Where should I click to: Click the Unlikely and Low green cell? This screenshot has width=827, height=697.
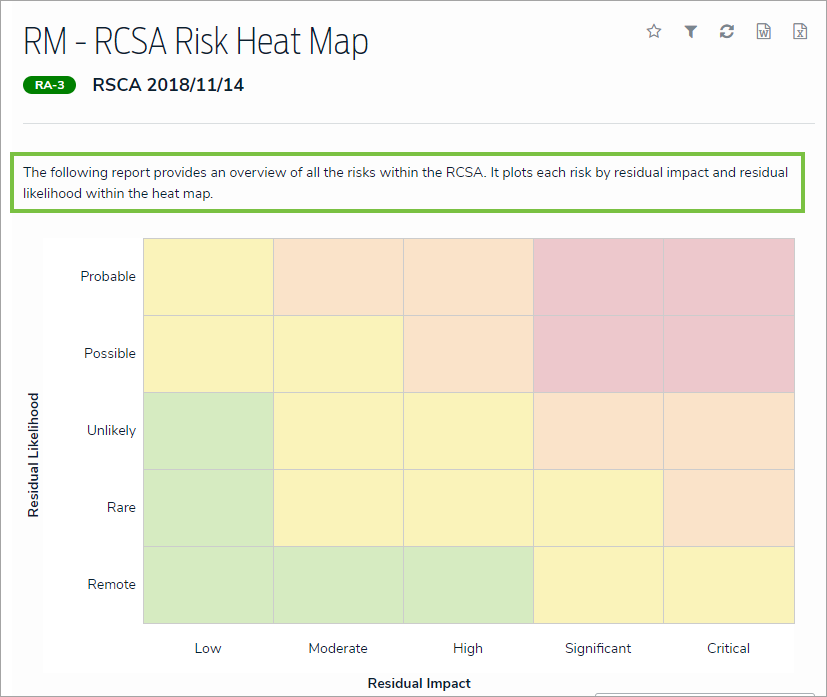tap(208, 431)
